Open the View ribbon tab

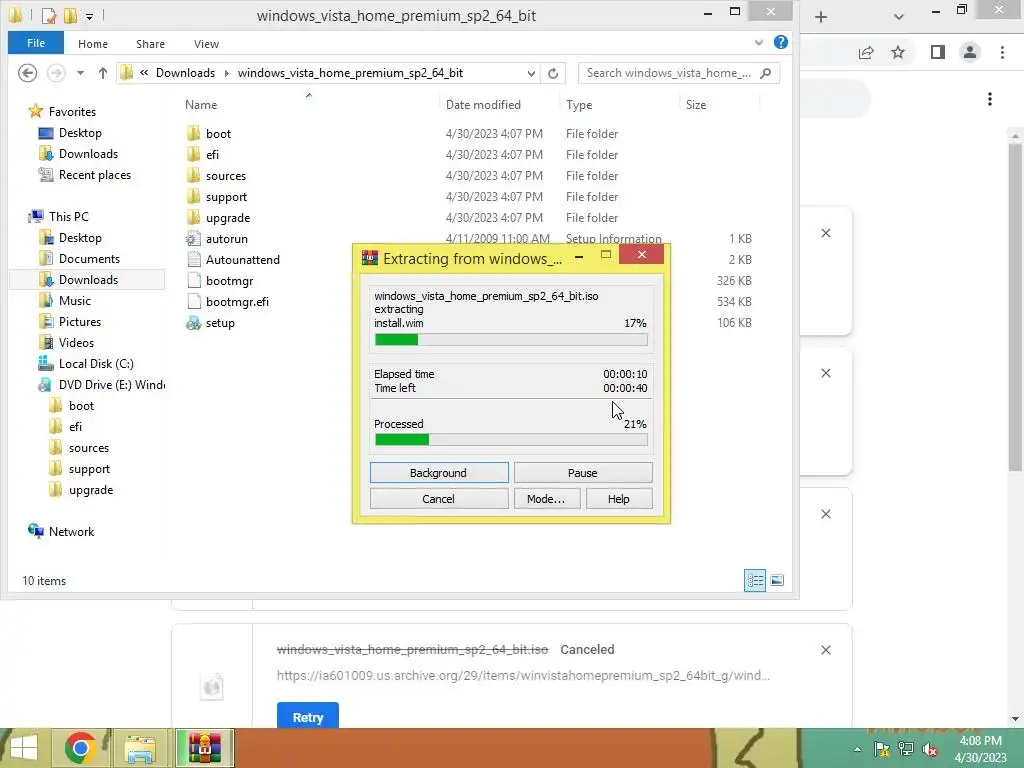pyautogui.click(x=206, y=44)
